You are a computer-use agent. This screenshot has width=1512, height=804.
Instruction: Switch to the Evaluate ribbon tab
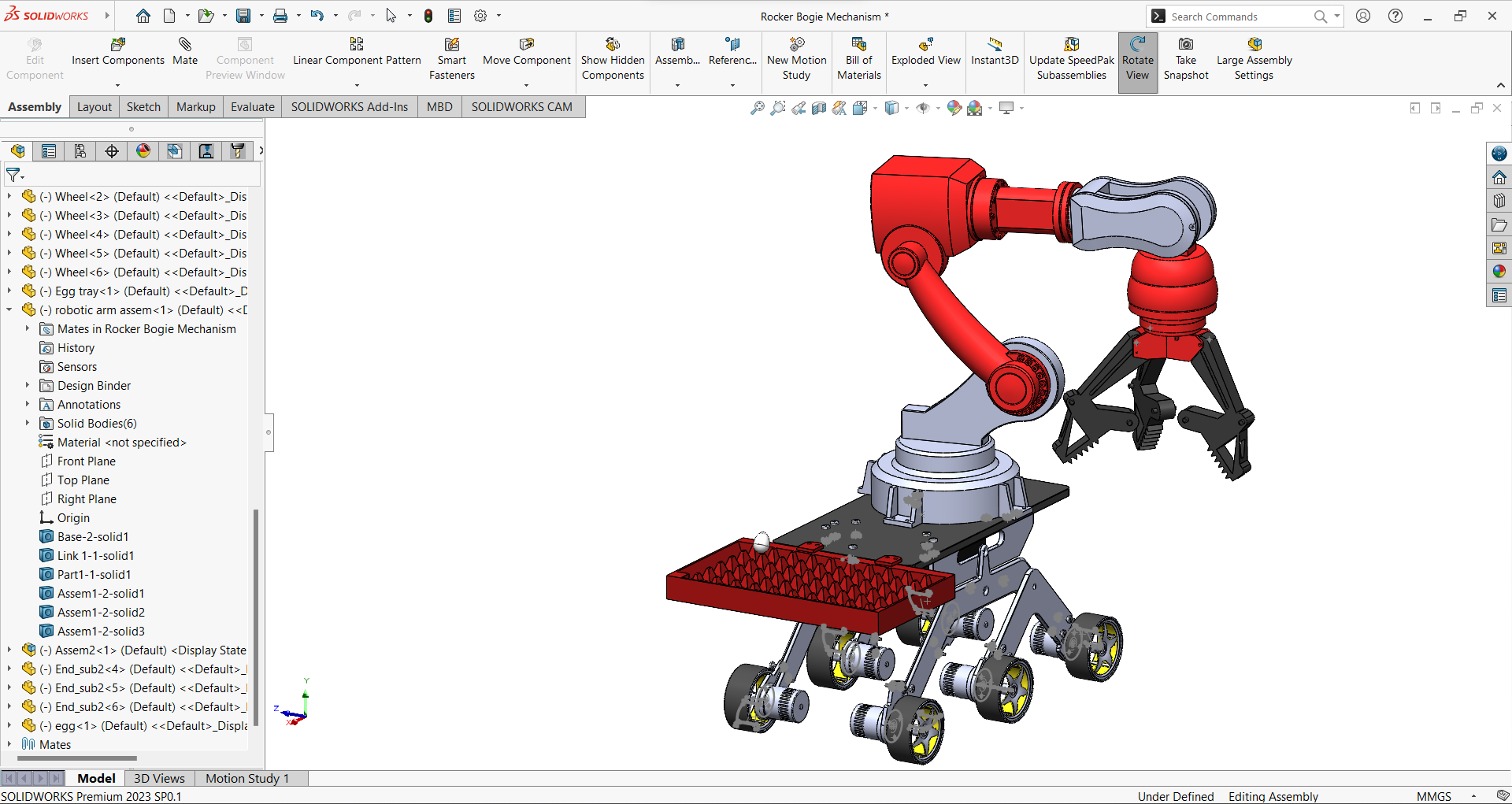pyautogui.click(x=252, y=107)
